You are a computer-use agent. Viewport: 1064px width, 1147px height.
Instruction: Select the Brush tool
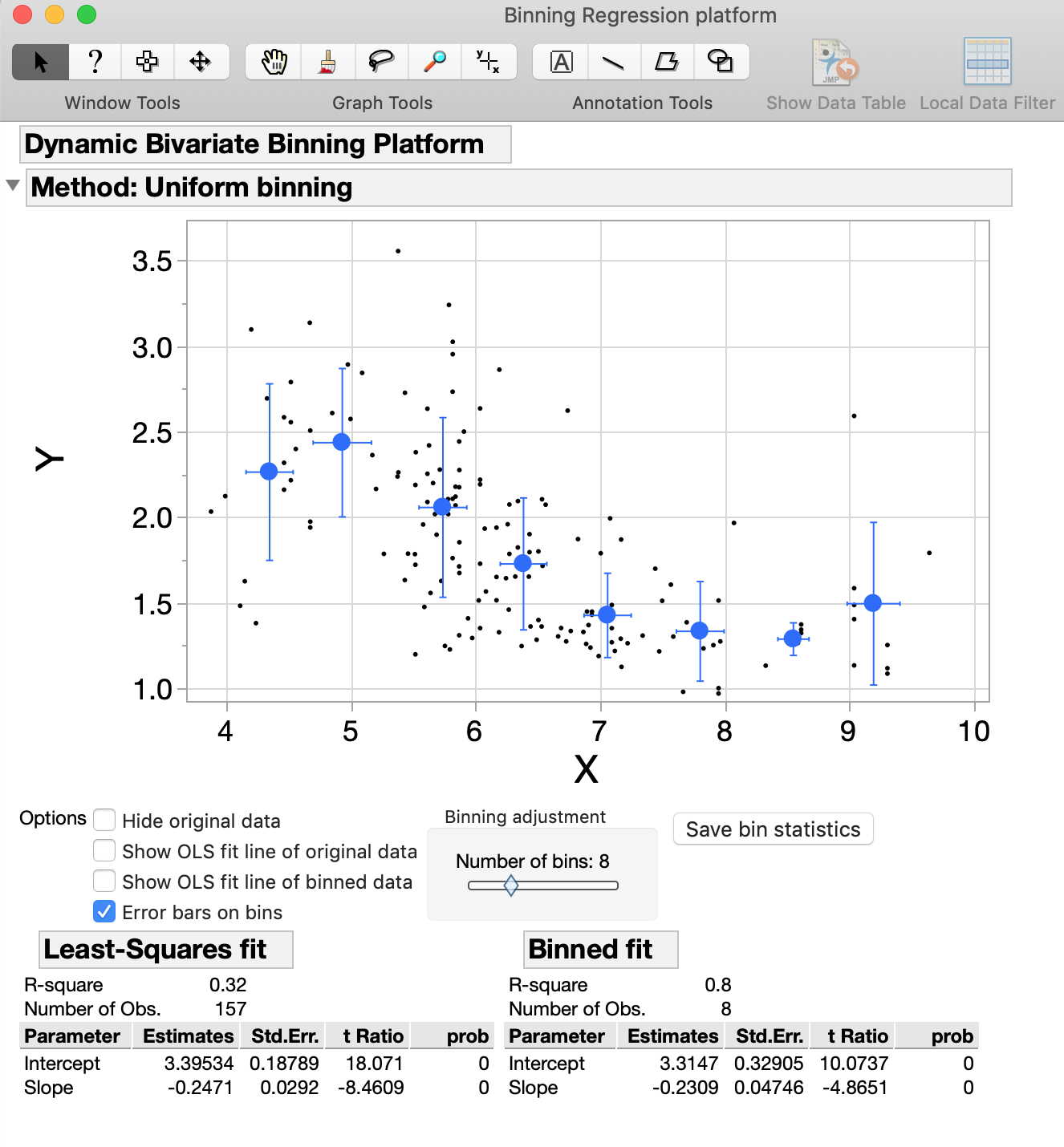[x=328, y=62]
